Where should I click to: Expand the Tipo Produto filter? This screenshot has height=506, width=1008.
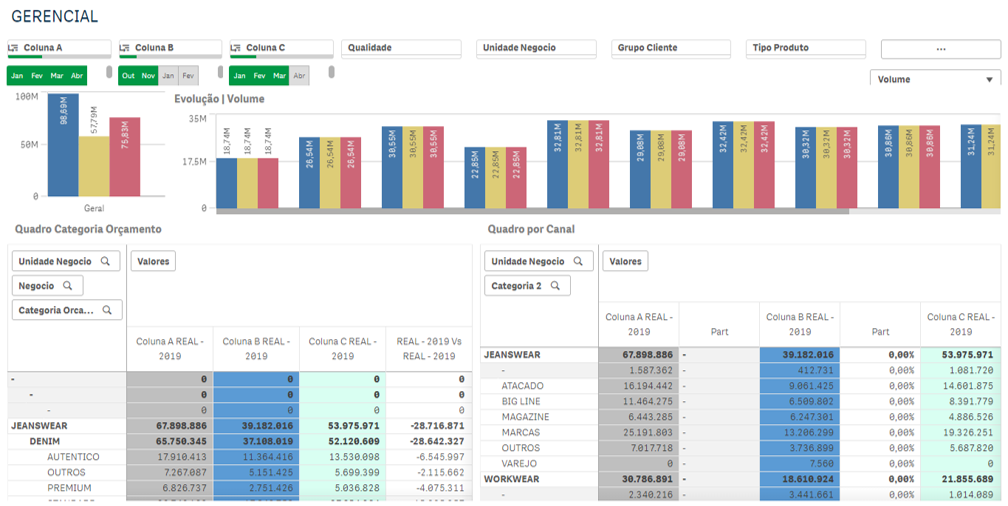(x=805, y=47)
